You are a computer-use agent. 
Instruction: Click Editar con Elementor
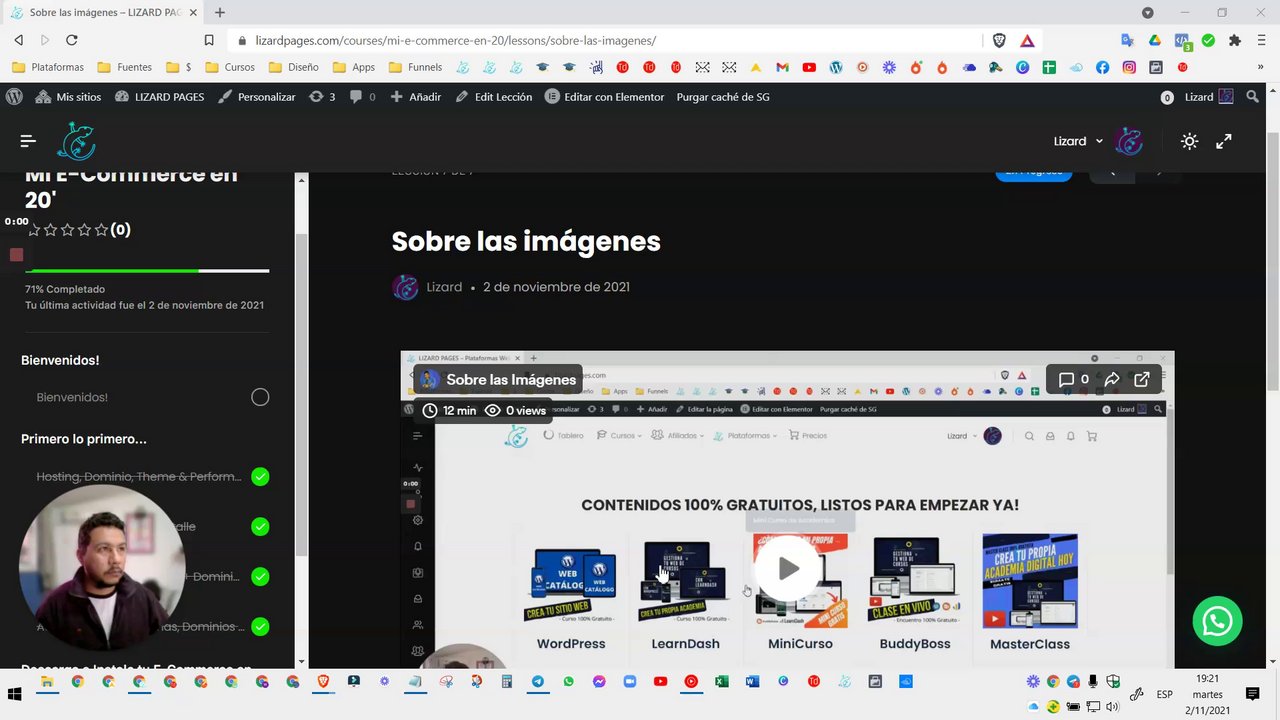604,97
